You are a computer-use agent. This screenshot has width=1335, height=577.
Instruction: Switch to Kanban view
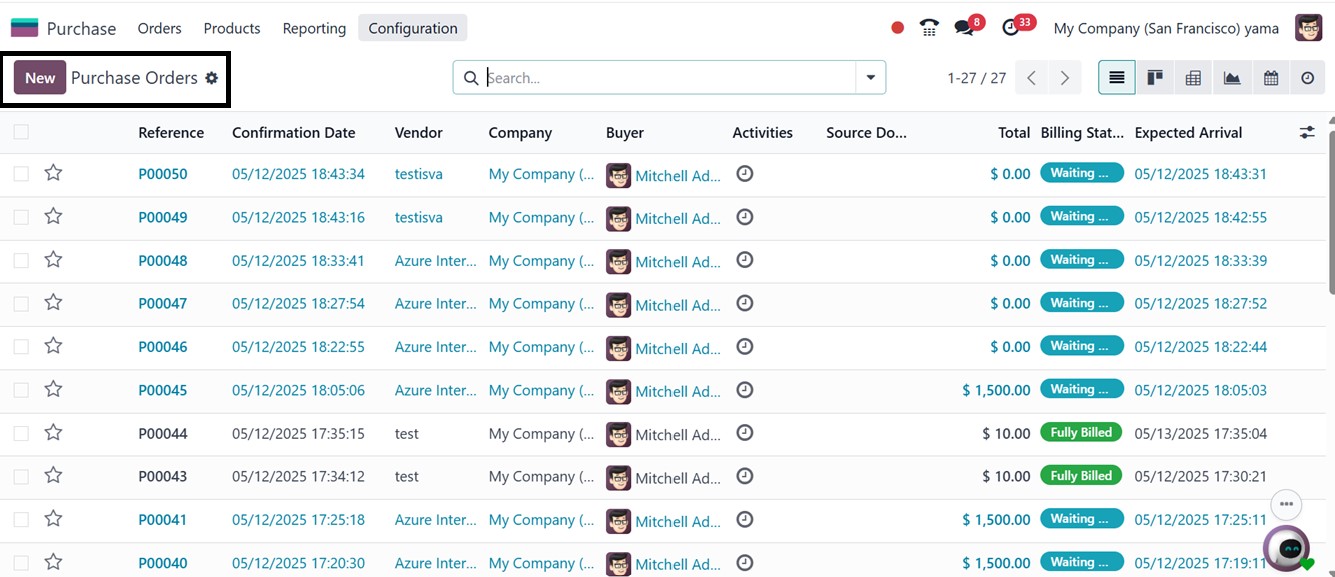(x=1155, y=78)
